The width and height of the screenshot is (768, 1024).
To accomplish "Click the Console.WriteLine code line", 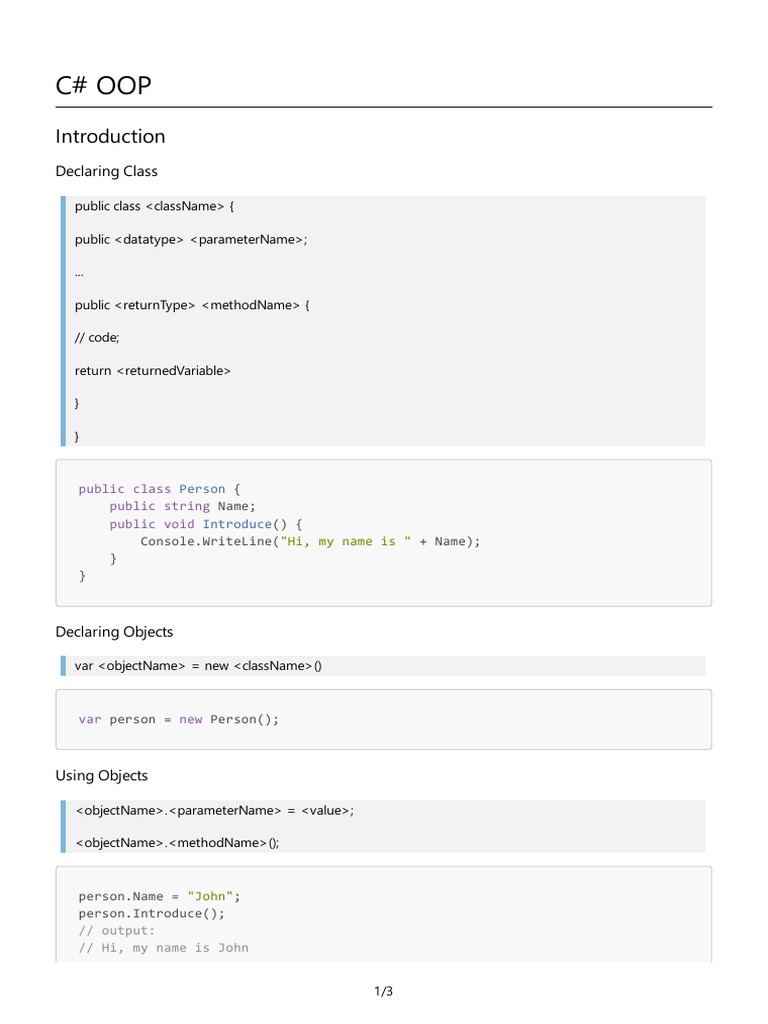I will tap(310, 541).
